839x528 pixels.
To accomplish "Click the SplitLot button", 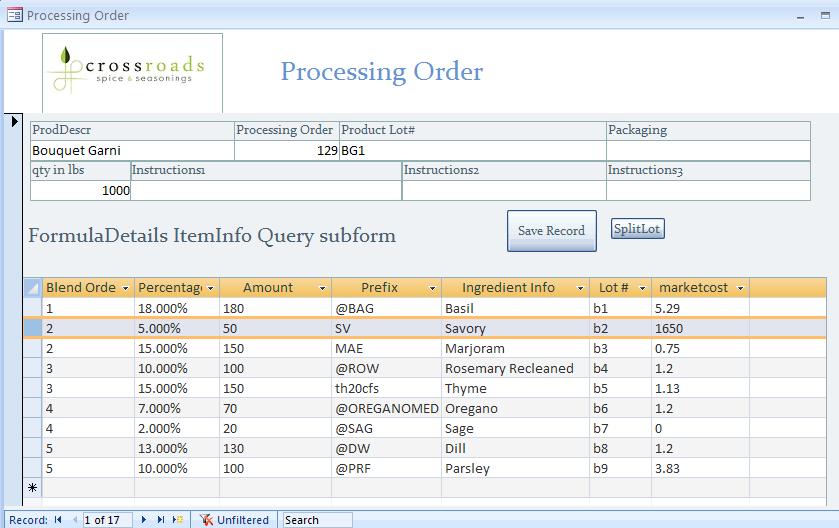I will coord(637,229).
